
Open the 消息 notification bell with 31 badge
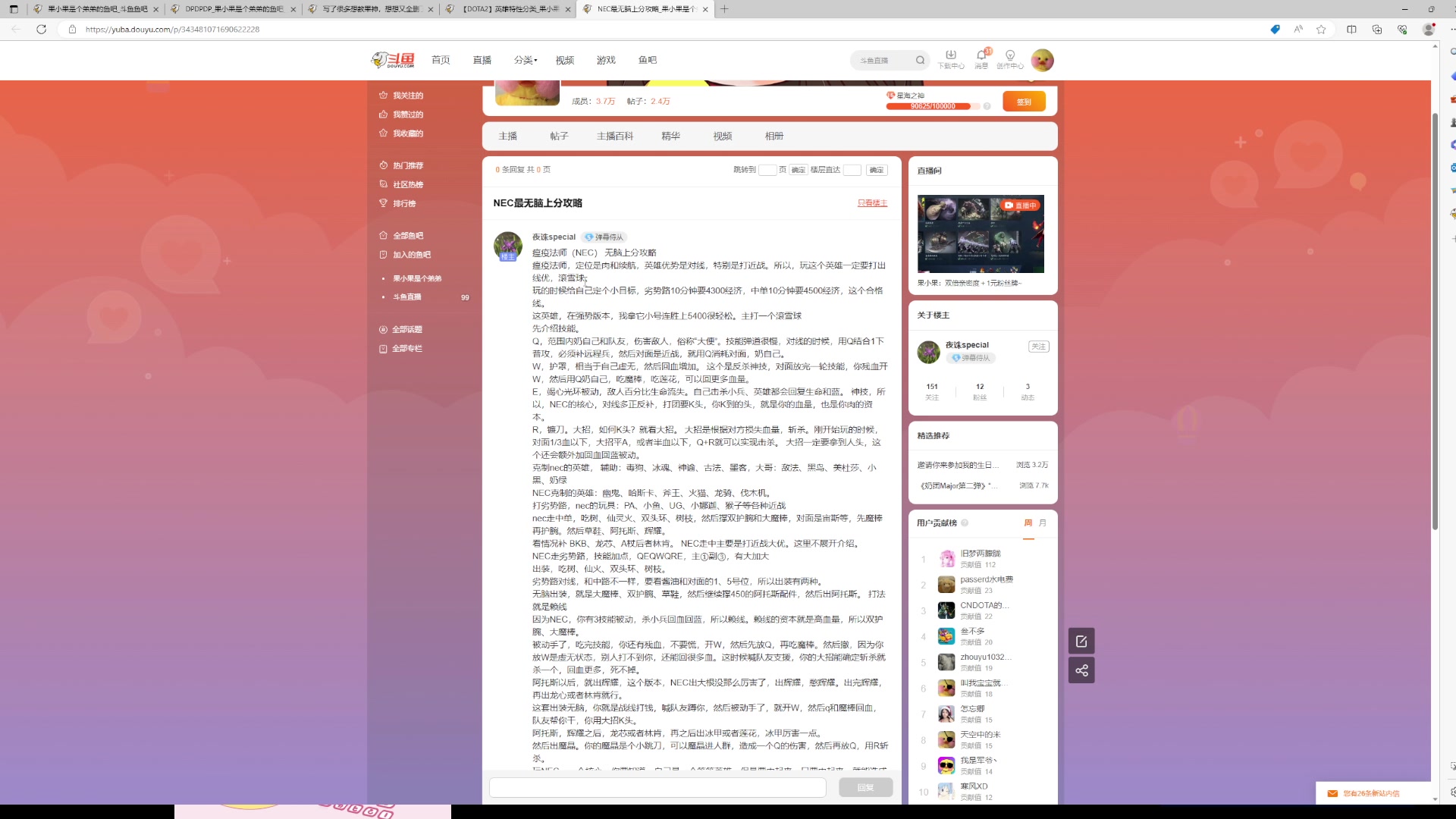pyautogui.click(x=981, y=60)
